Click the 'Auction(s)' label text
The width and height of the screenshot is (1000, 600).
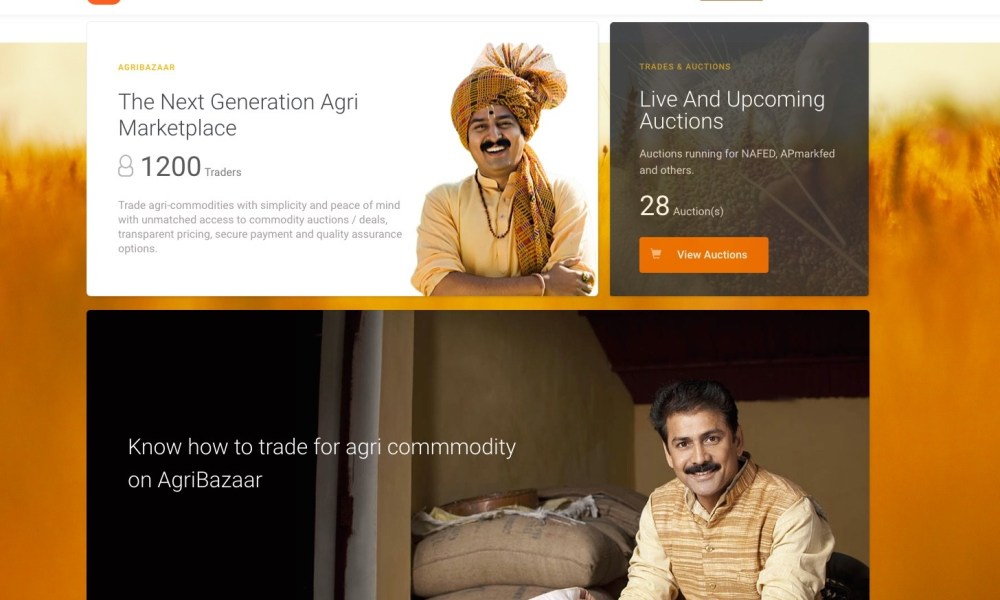pyautogui.click(x=698, y=211)
